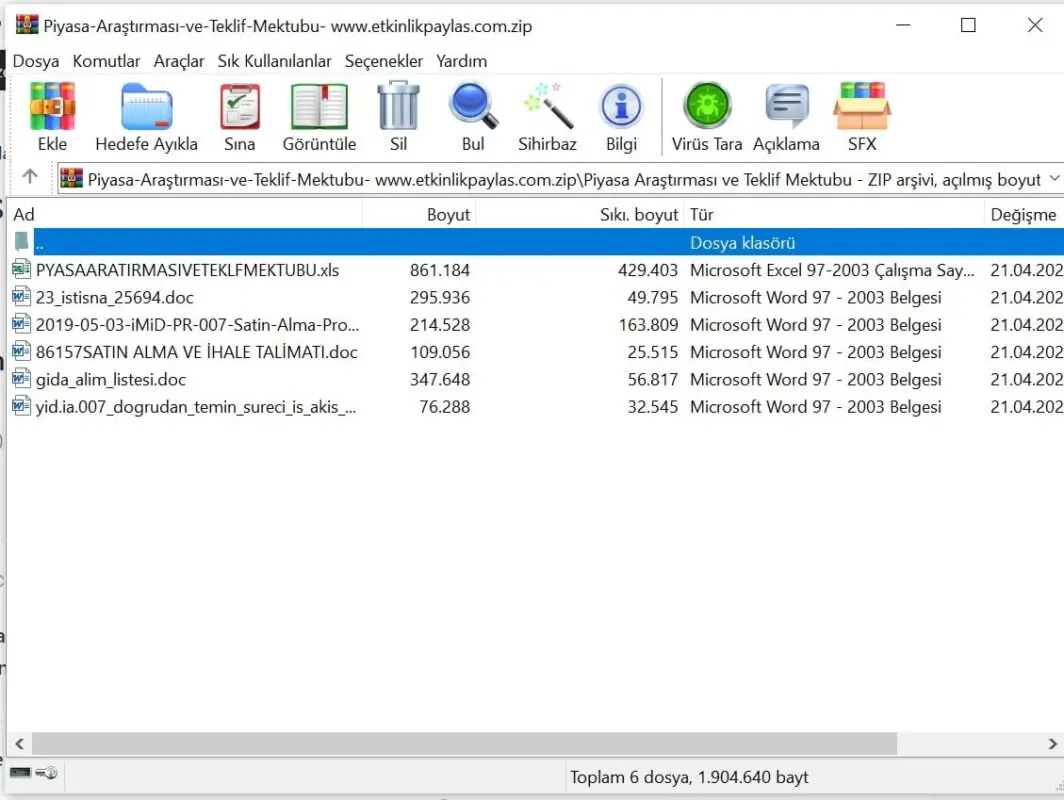Show archive Bilgi (Info) icon

tap(621, 107)
